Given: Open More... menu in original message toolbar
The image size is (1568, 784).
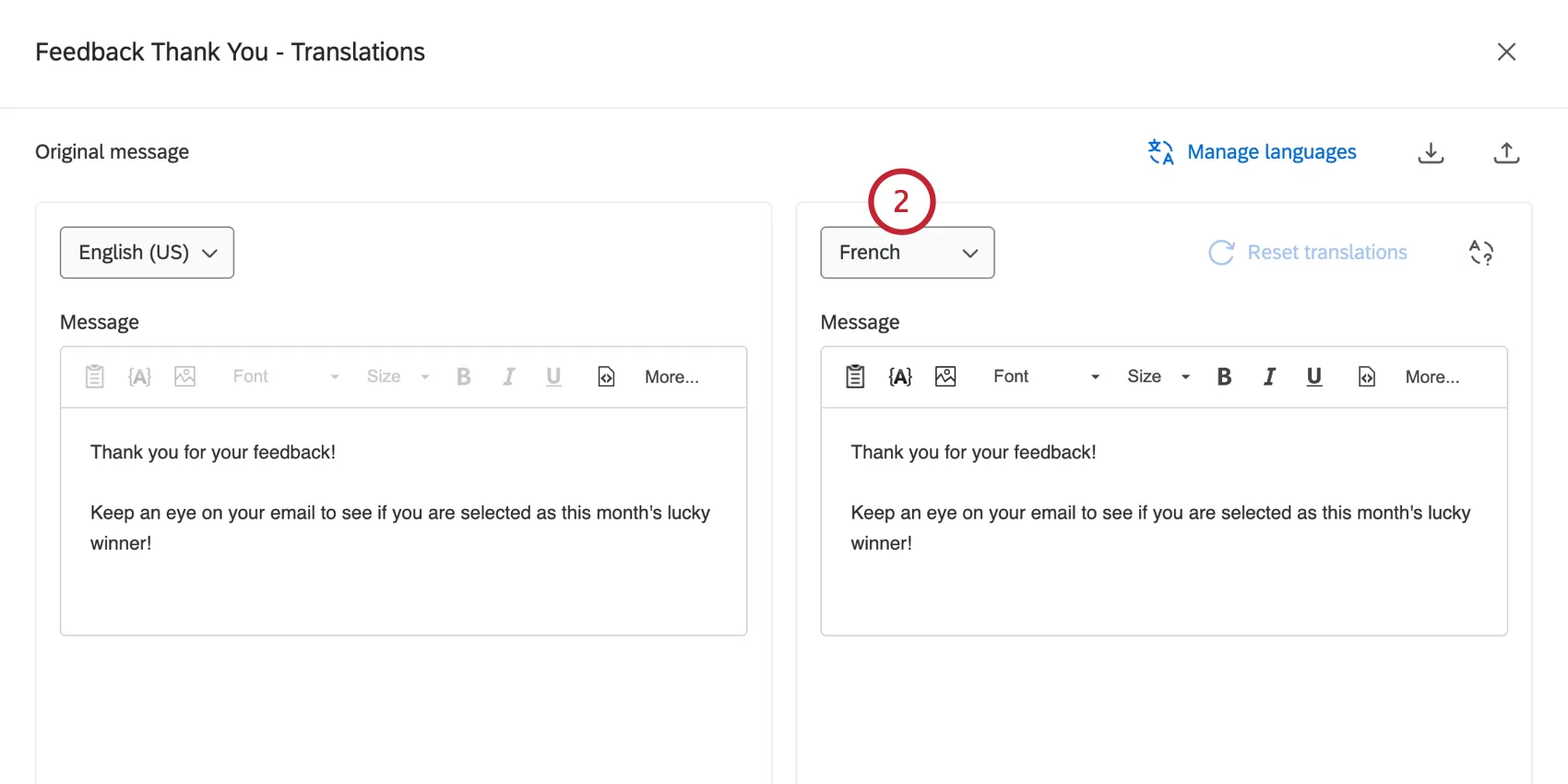Looking at the screenshot, I should pyautogui.click(x=671, y=376).
